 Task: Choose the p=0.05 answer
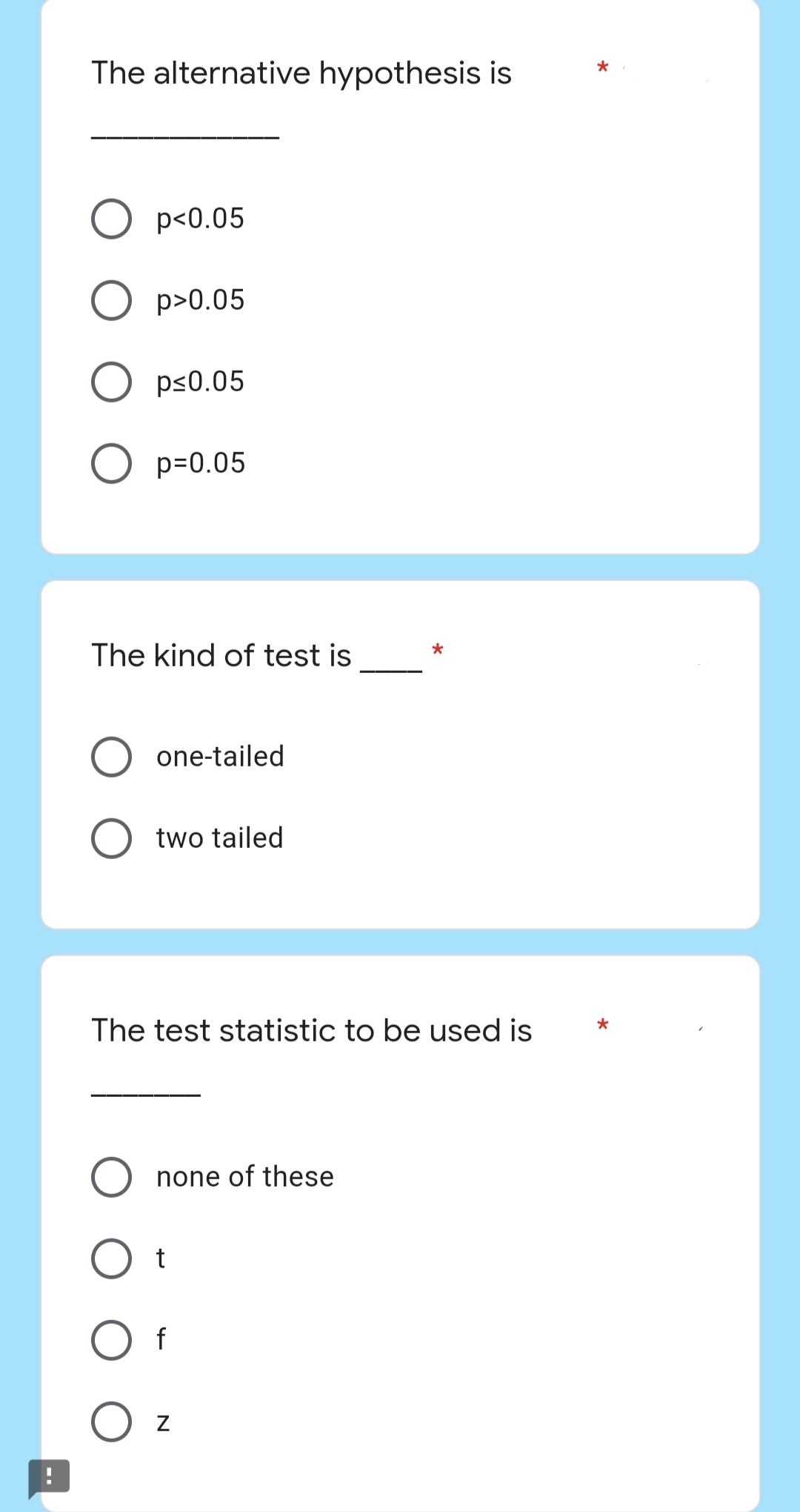pos(112,465)
